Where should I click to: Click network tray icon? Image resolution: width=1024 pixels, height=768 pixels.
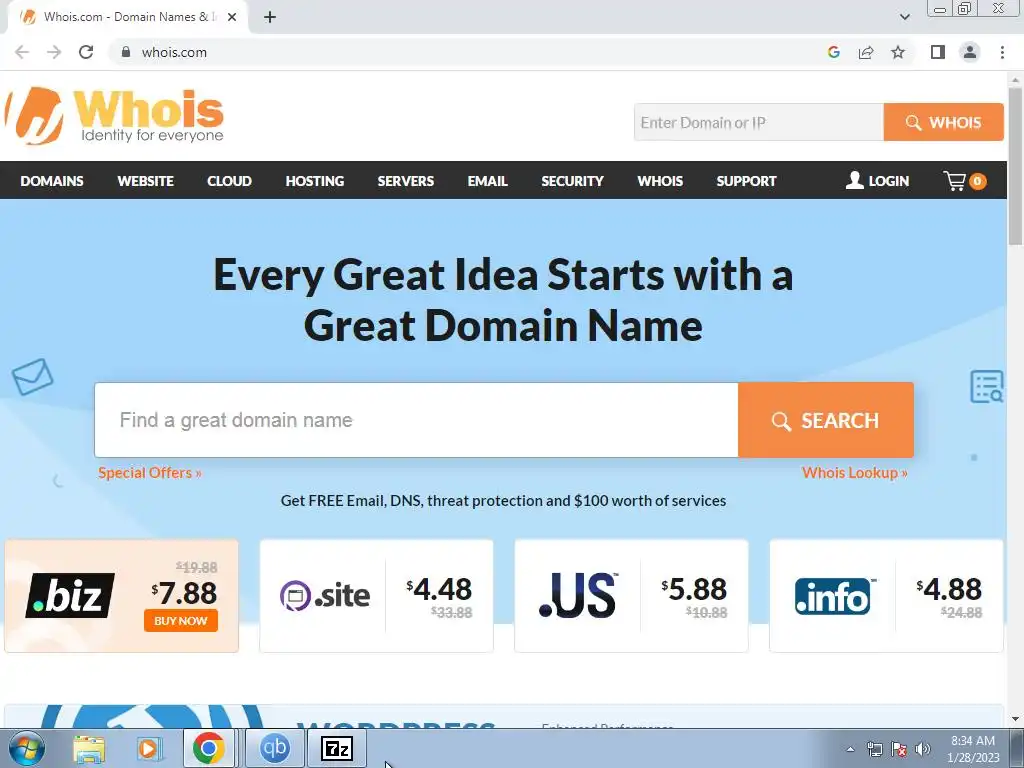pos(874,749)
